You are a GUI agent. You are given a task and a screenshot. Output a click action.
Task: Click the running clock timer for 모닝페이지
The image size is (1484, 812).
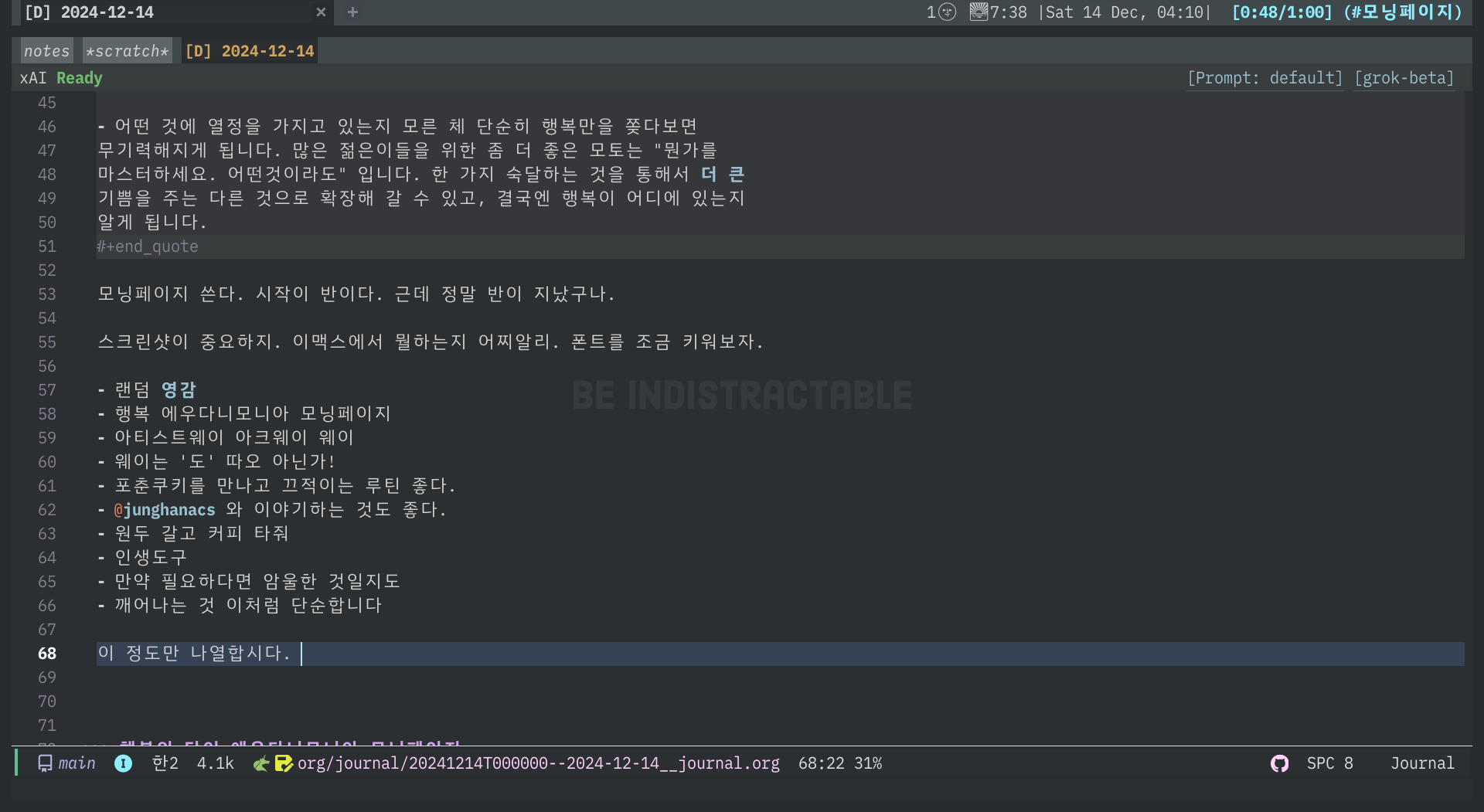(x=1346, y=12)
